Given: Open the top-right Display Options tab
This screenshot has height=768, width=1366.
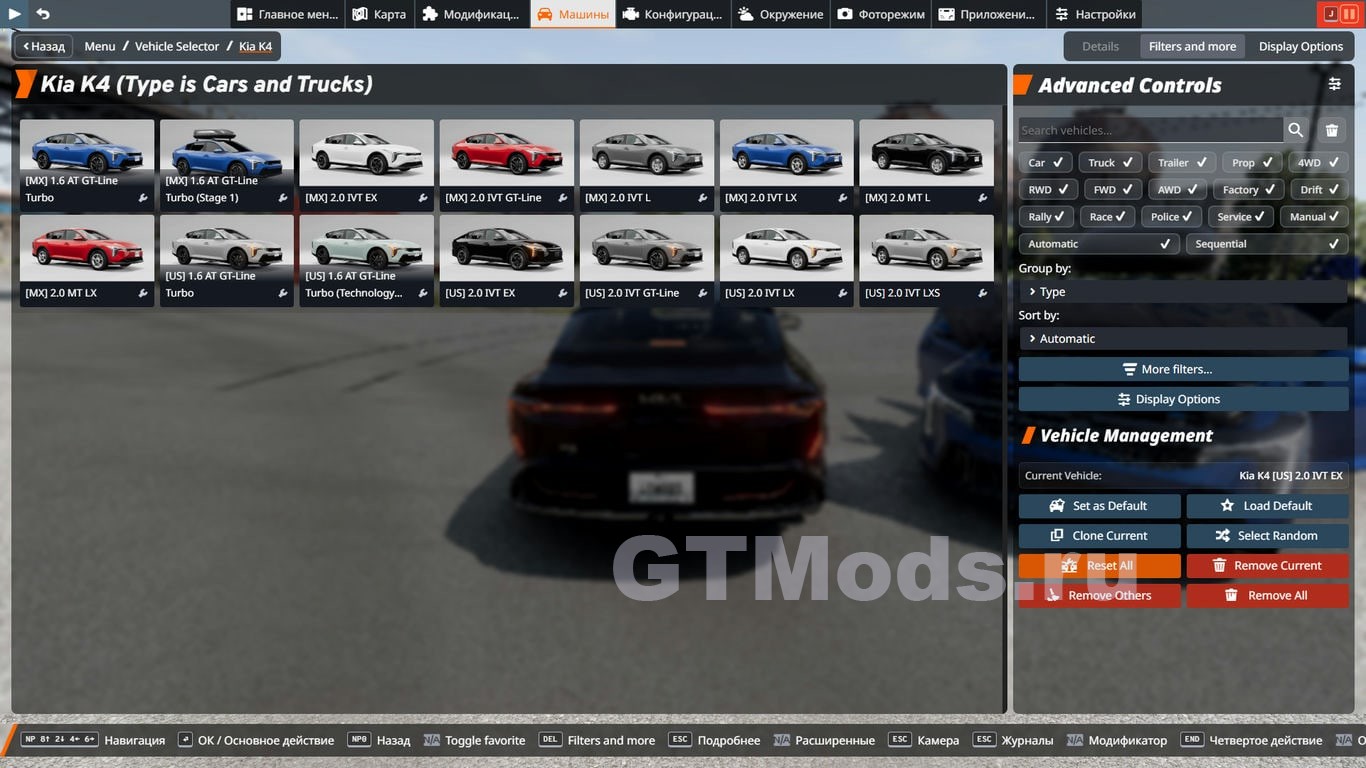Looking at the screenshot, I should point(1300,46).
